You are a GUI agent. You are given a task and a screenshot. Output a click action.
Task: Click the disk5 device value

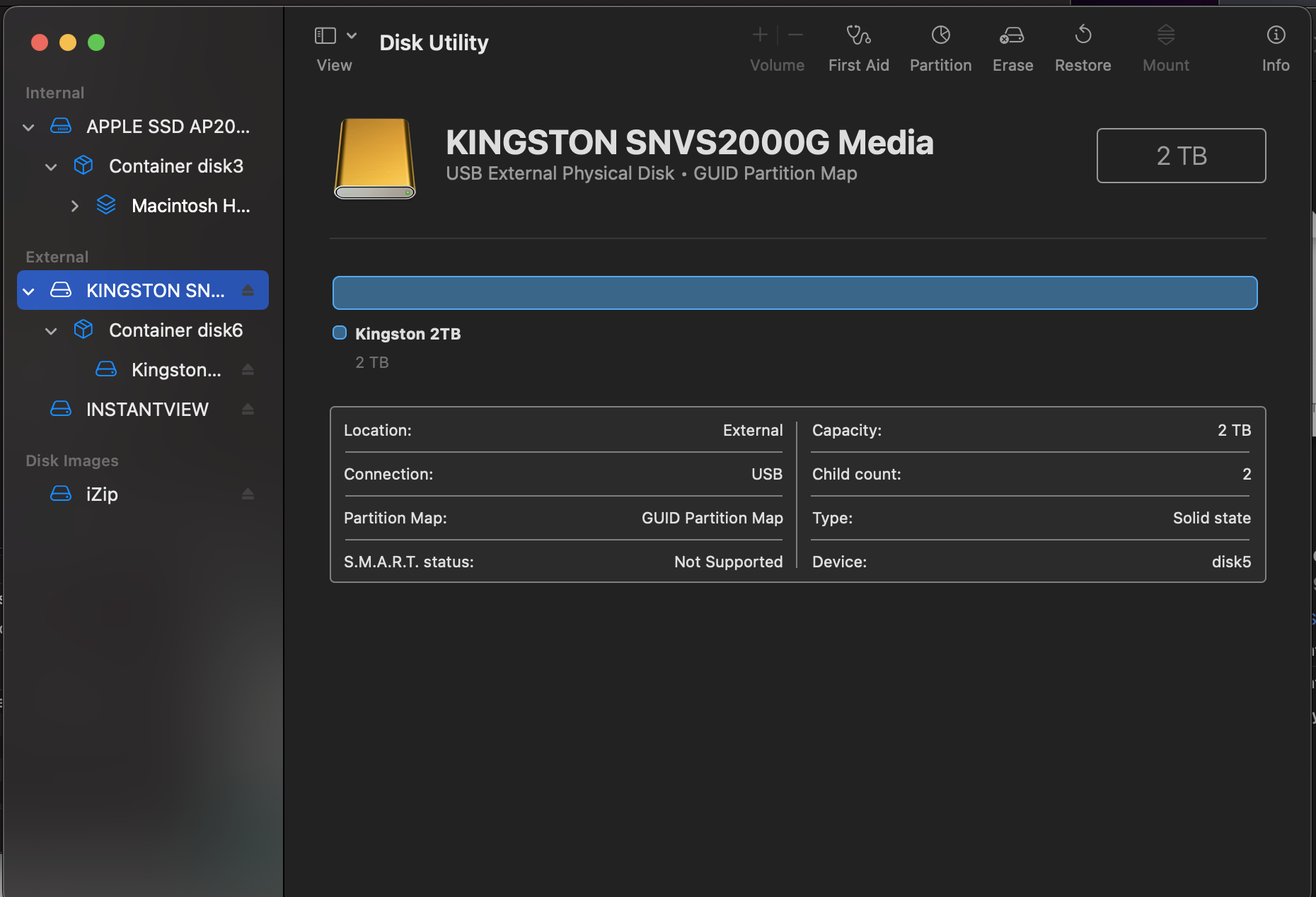coord(1231,562)
